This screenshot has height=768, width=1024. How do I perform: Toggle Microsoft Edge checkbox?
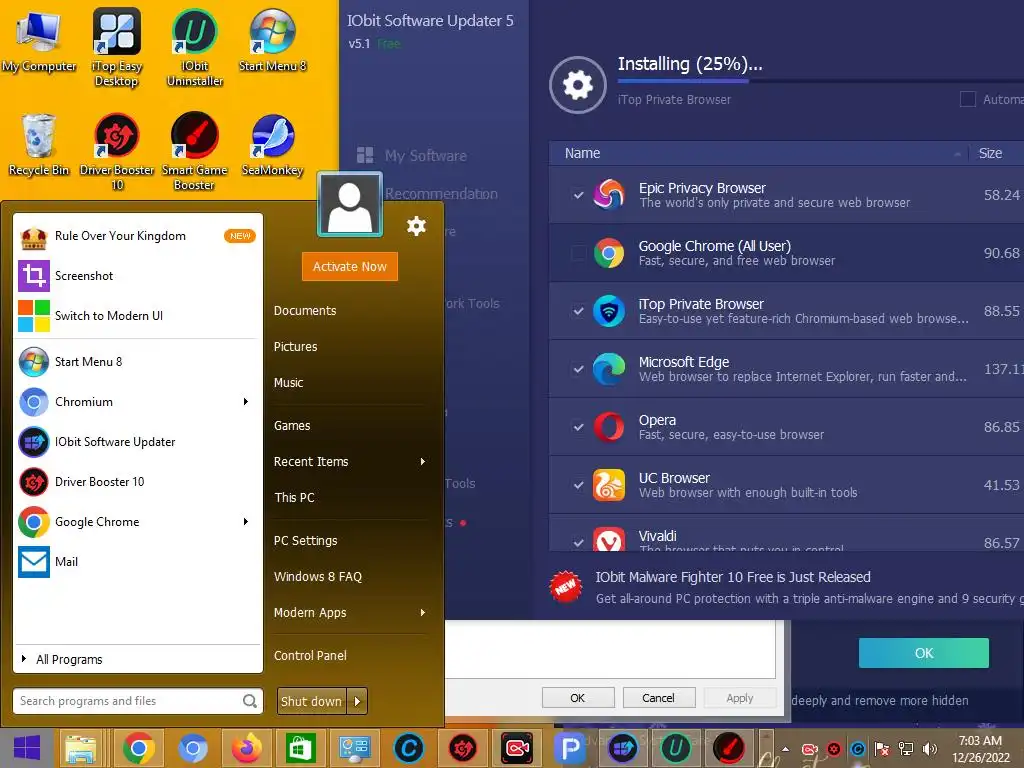click(x=578, y=369)
